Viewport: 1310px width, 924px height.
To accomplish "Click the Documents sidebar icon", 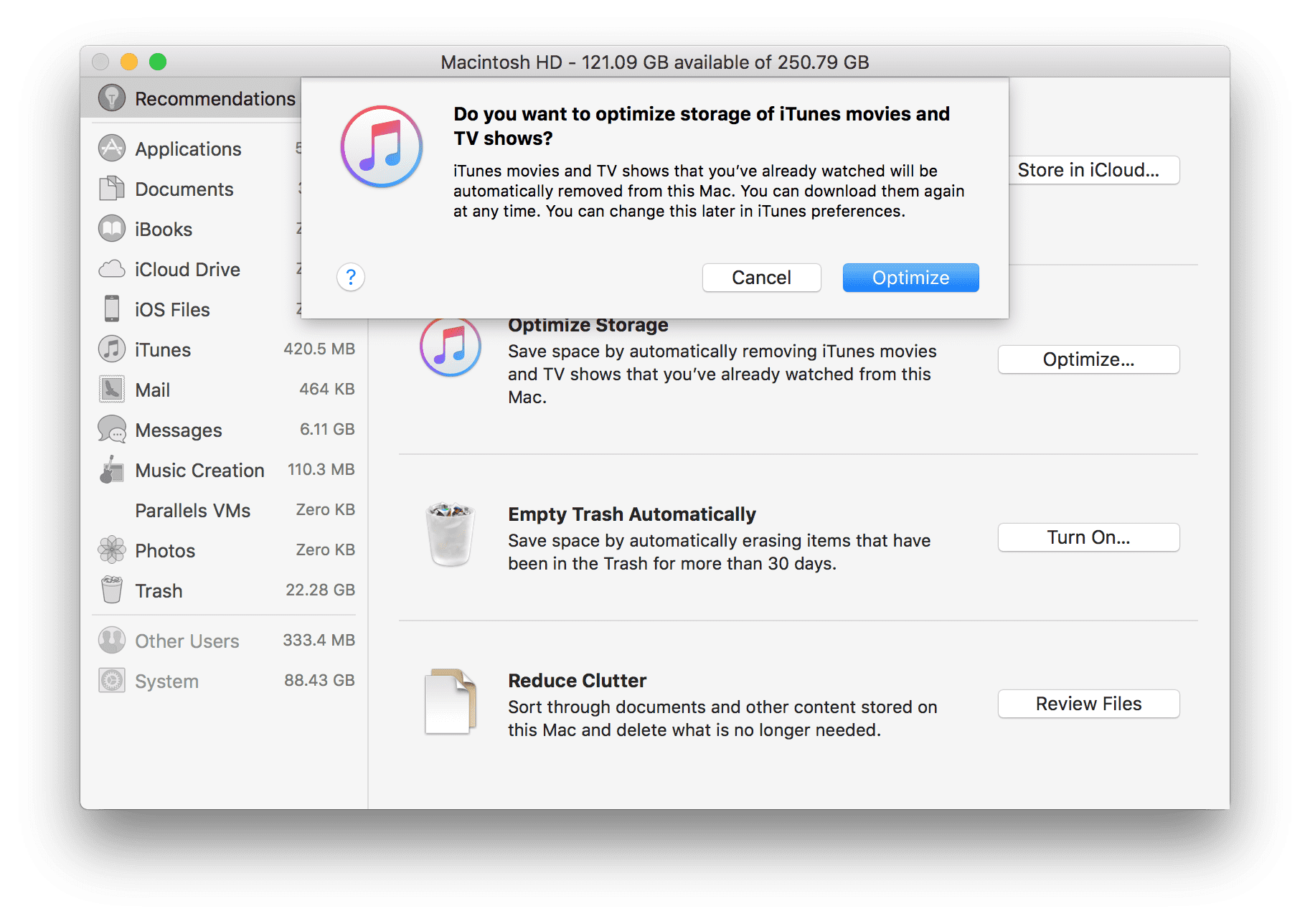I will (x=111, y=189).
